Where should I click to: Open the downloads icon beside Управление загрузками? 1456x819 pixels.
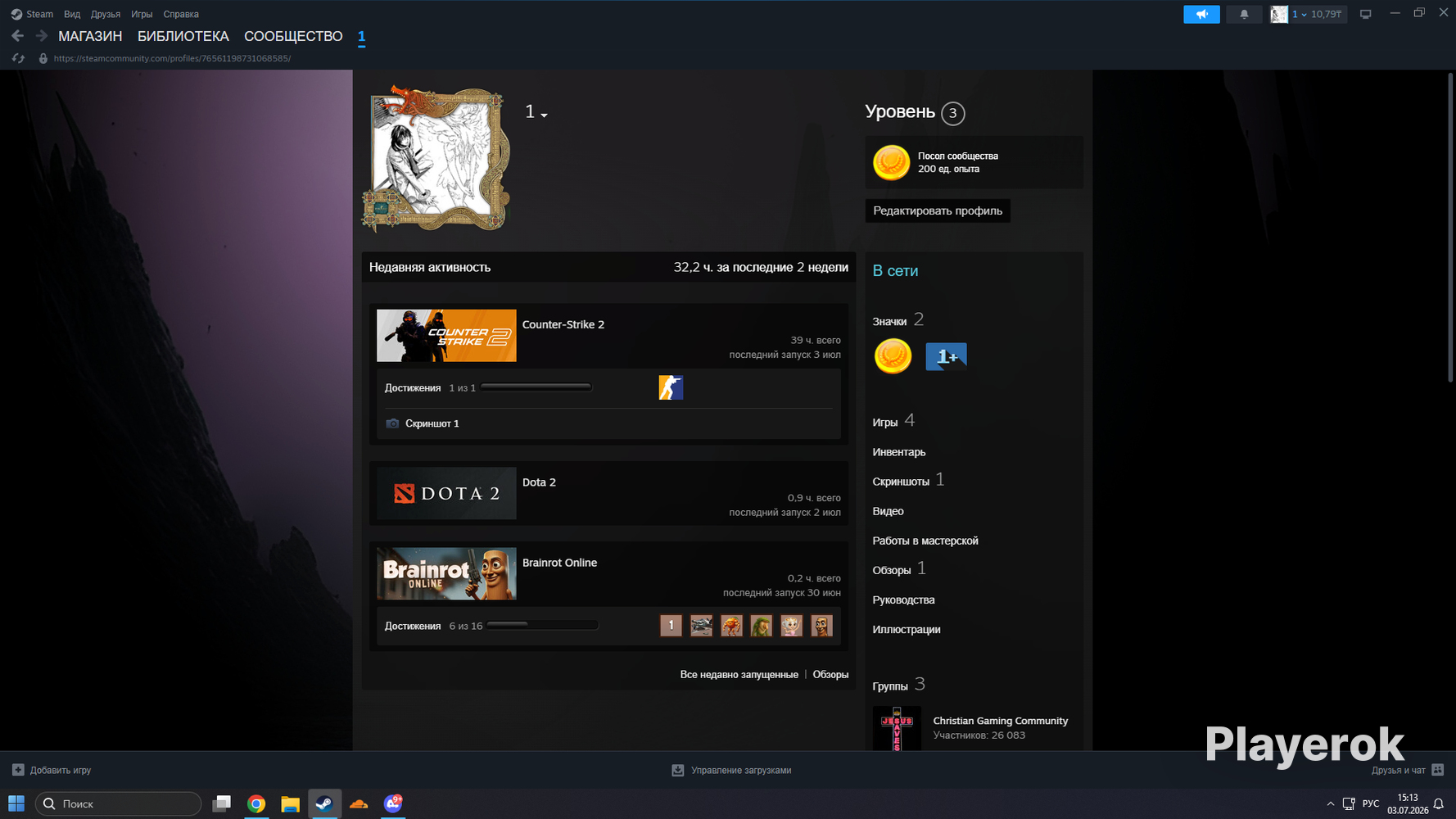677,770
